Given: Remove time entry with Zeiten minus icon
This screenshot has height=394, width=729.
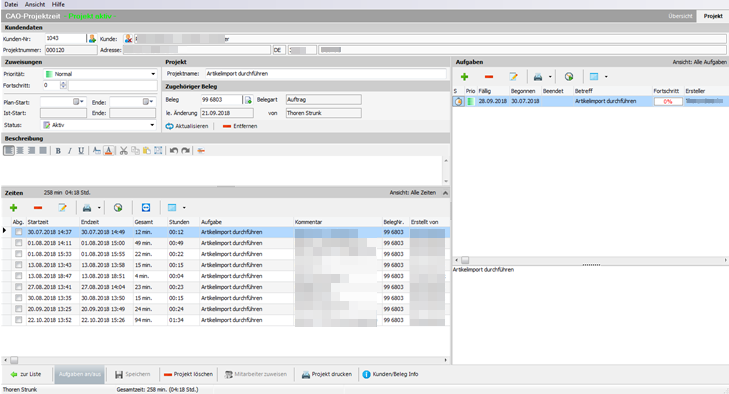Looking at the screenshot, I should (38, 207).
